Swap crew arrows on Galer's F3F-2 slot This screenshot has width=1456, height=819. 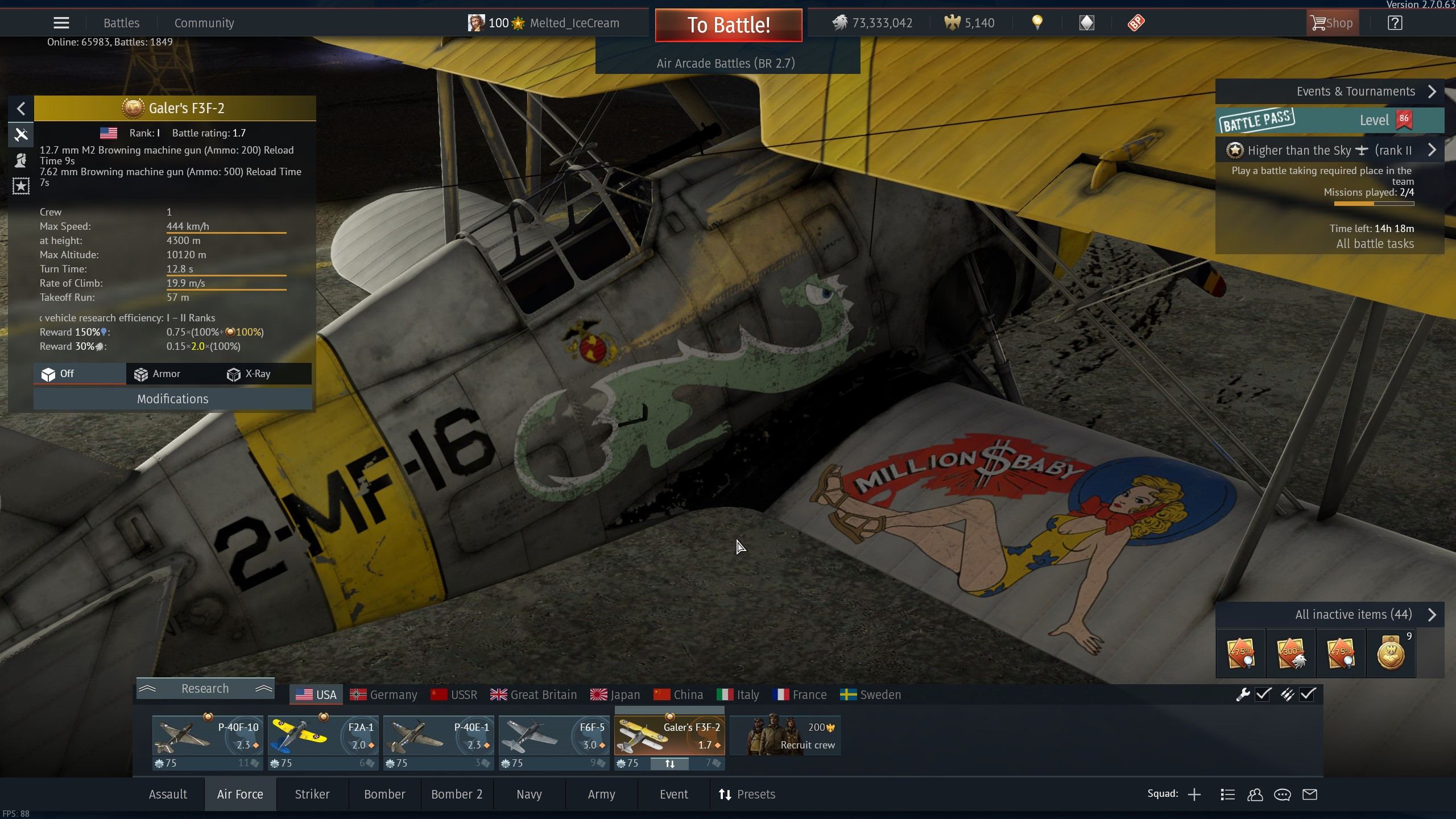click(x=669, y=764)
